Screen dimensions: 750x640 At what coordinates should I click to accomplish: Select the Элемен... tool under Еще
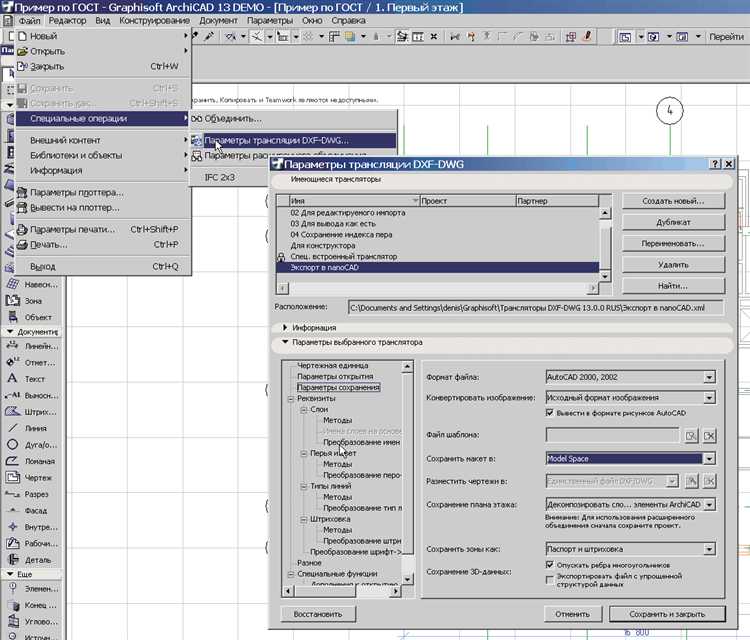pos(31,588)
